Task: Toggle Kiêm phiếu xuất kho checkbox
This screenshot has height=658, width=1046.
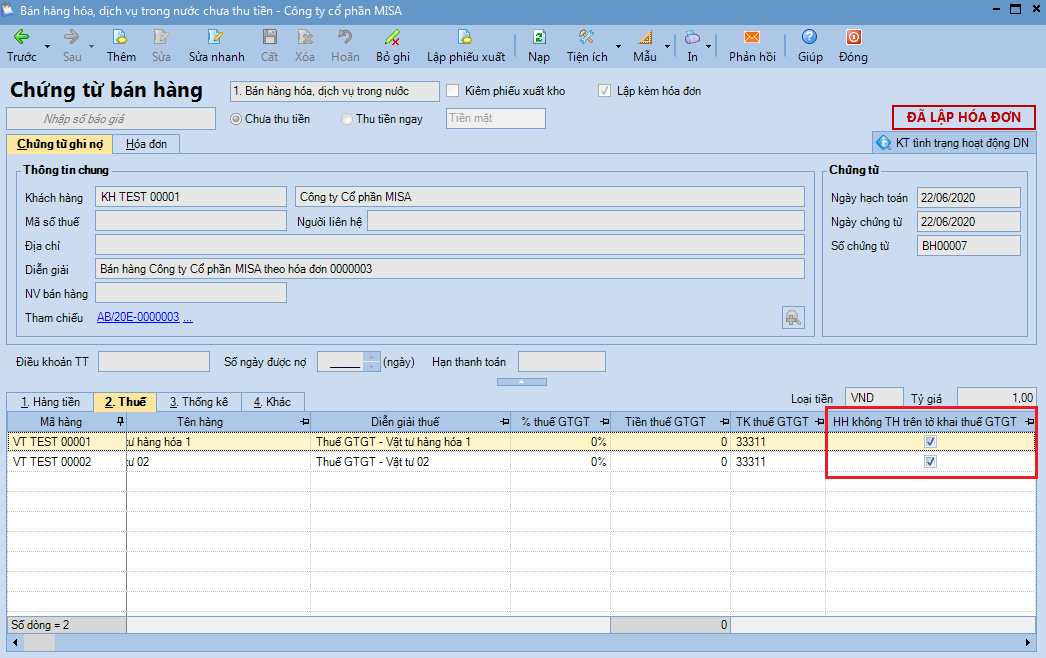Action: (453, 91)
